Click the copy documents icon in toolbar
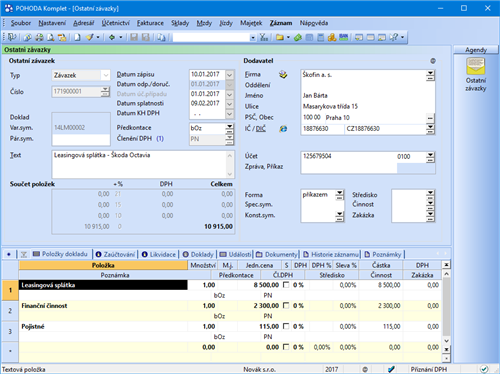This screenshot has width=500, height=374. 161,37
